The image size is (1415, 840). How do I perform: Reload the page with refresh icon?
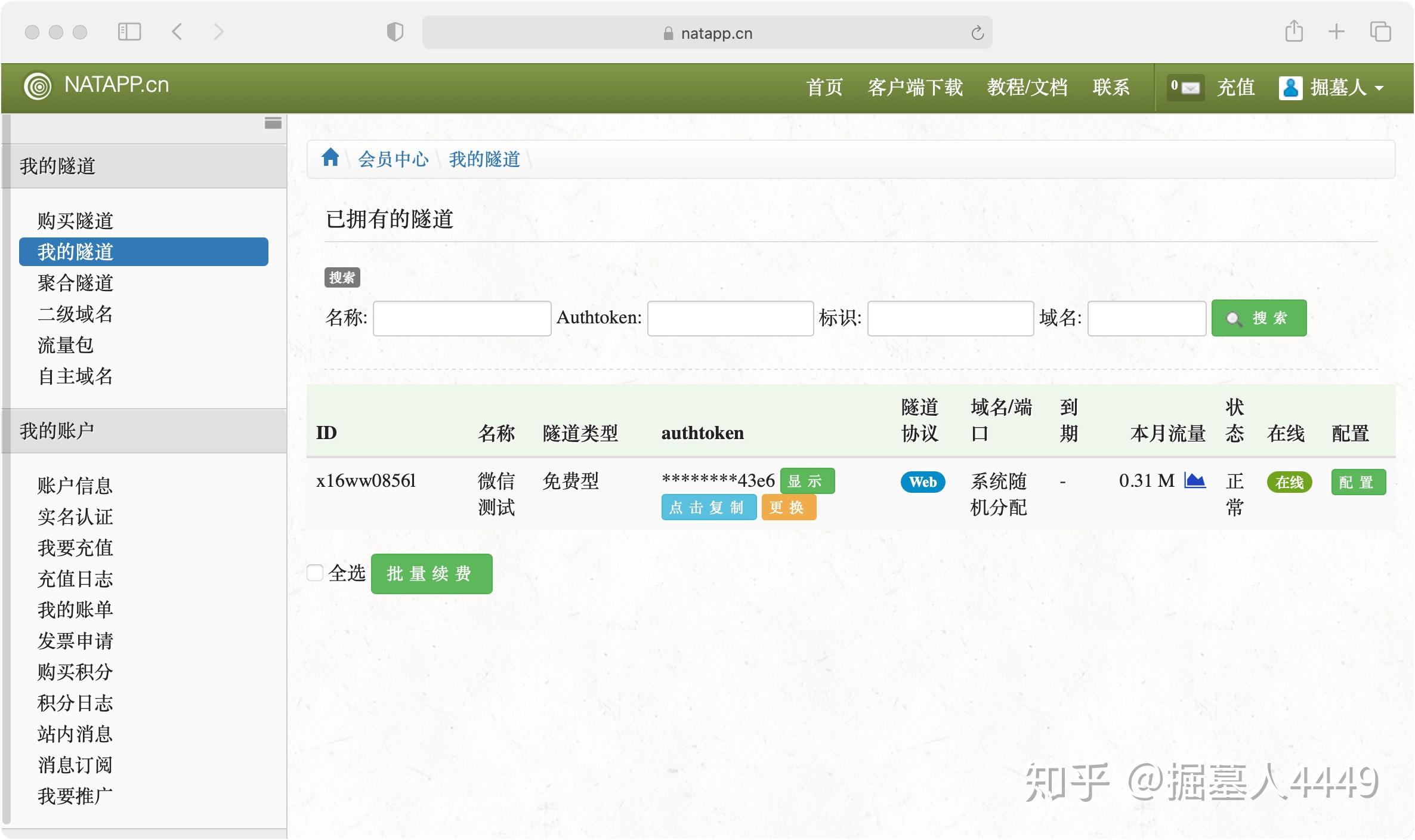977,33
